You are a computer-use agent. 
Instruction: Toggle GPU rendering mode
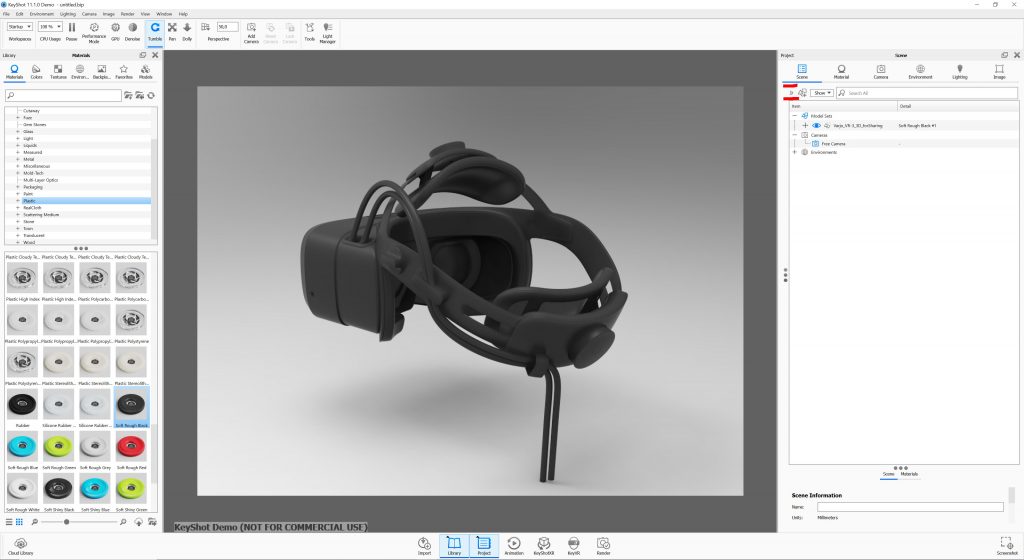115,31
